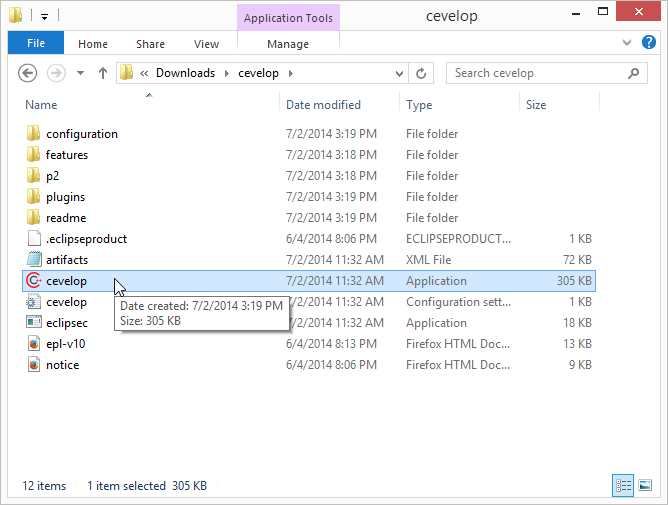Click the Configuration sett... type cell

click(x=458, y=302)
